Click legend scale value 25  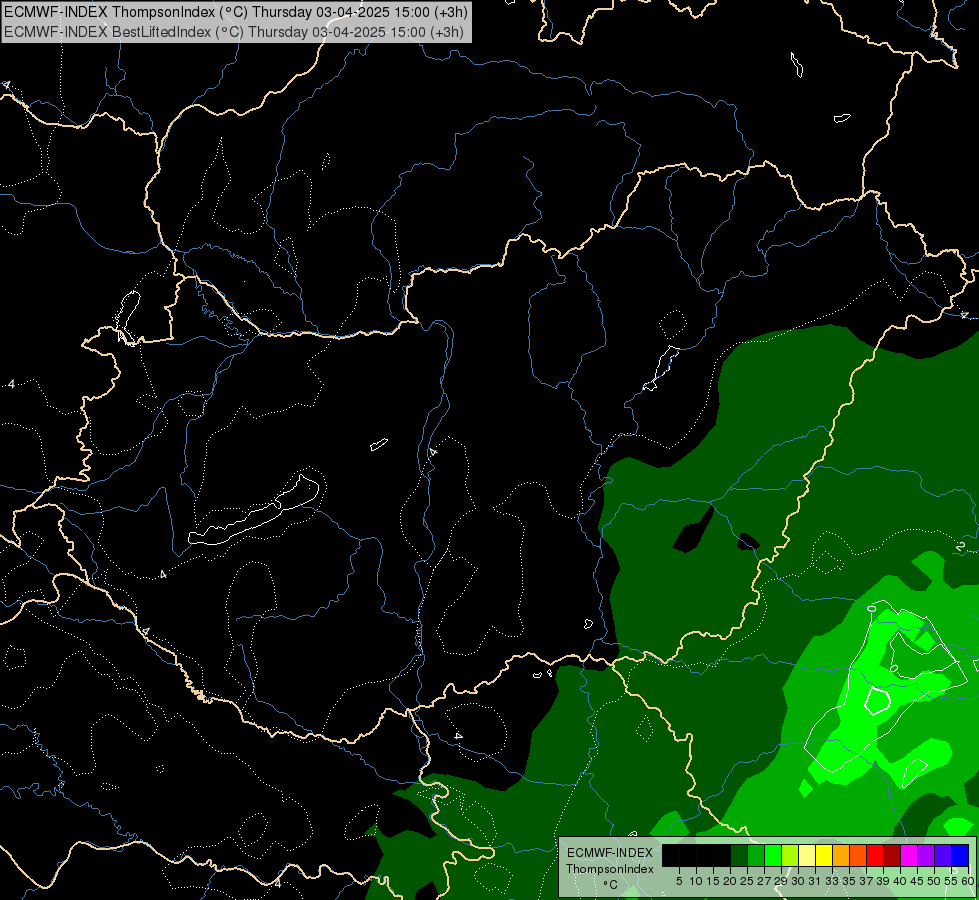(x=747, y=881)
